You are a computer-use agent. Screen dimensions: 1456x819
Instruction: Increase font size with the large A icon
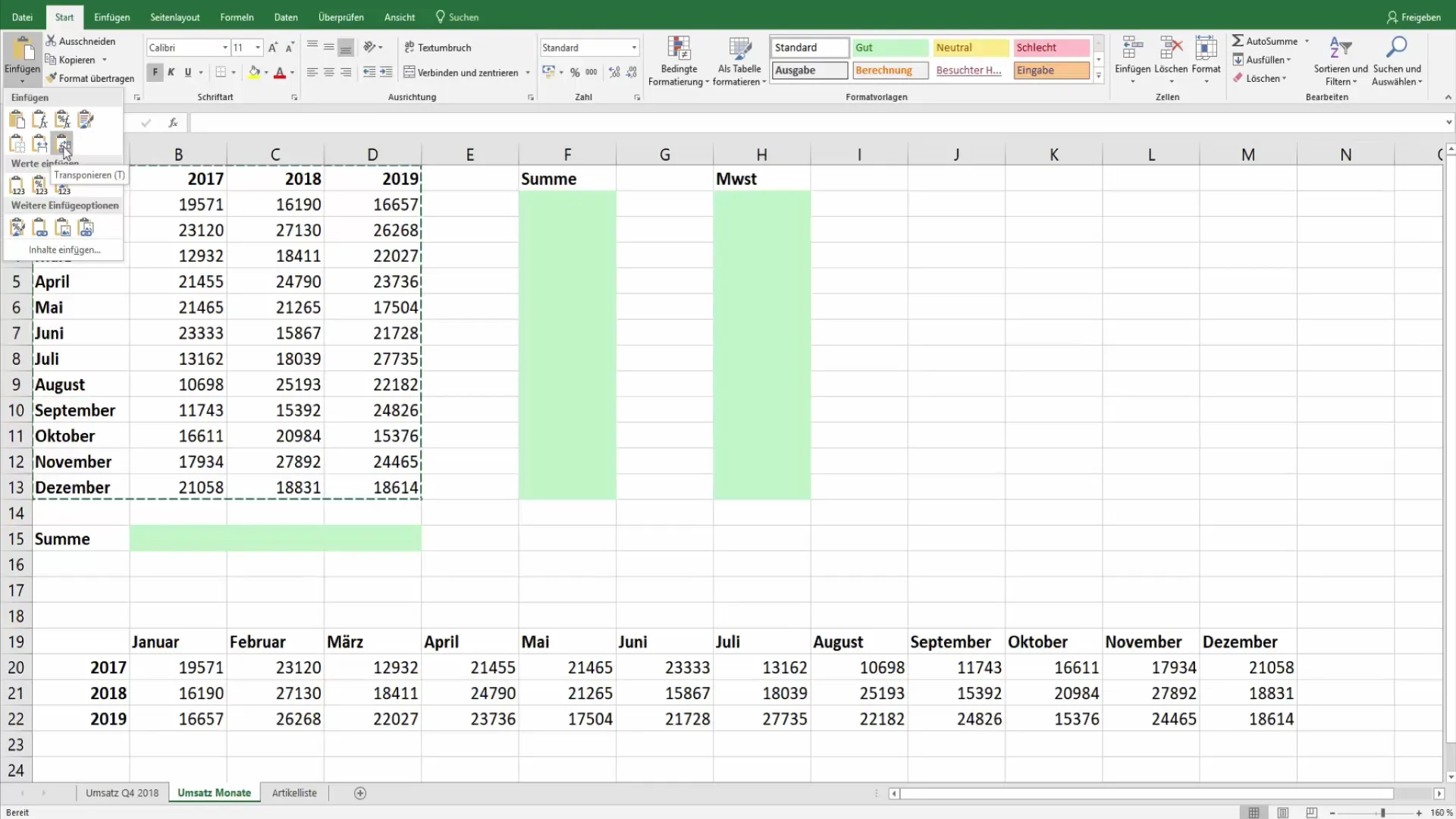point(273,47)
